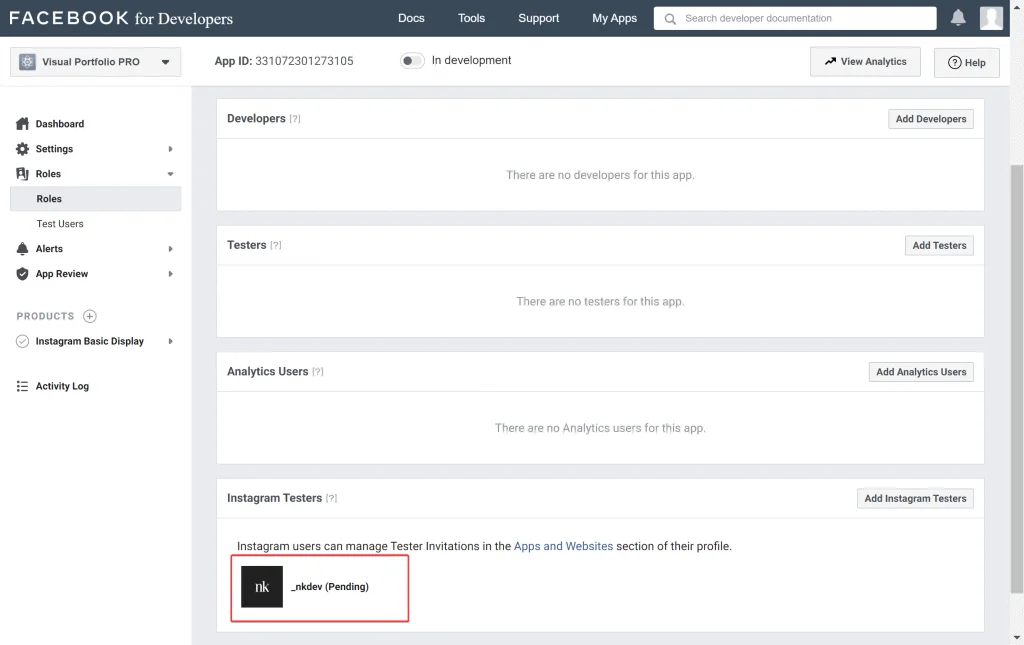This screenshot has height=645, width=1024.
Task: Click the Add Analytics Users button
Action: [x=921, y=371]
